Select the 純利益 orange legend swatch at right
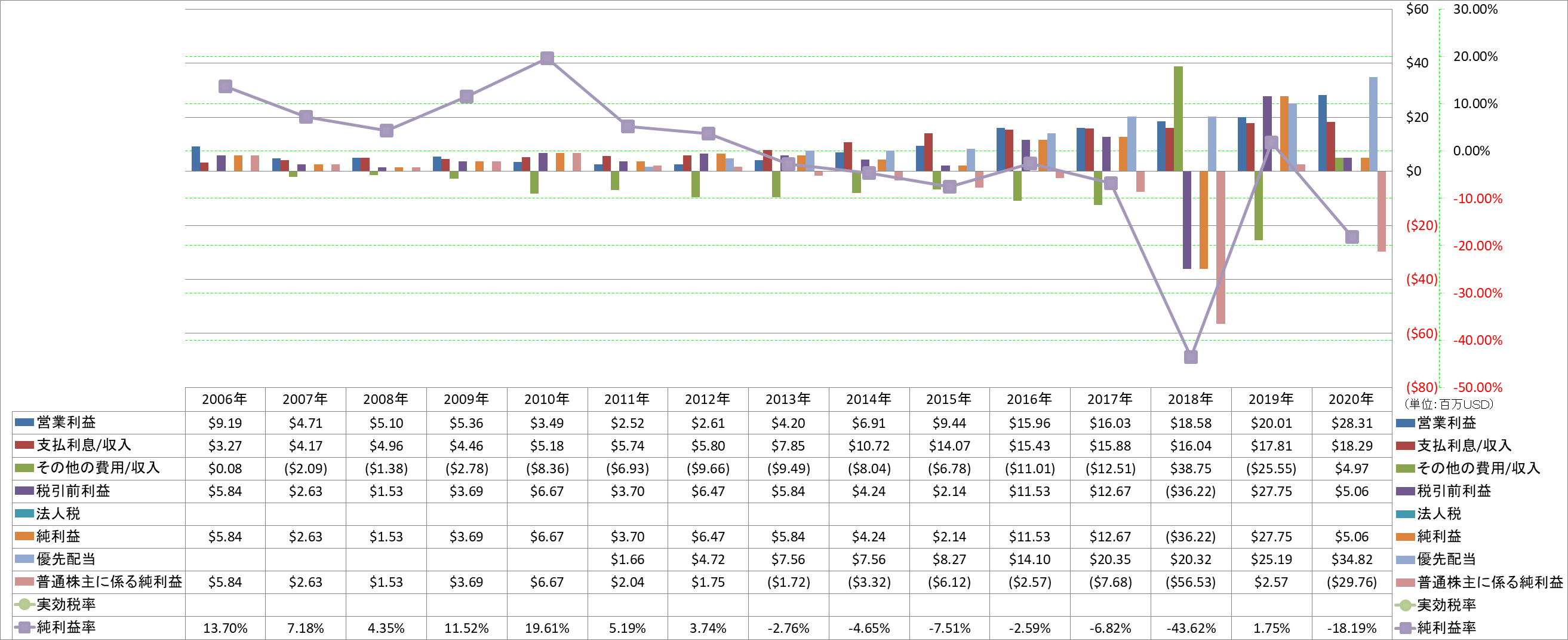 1406,537
